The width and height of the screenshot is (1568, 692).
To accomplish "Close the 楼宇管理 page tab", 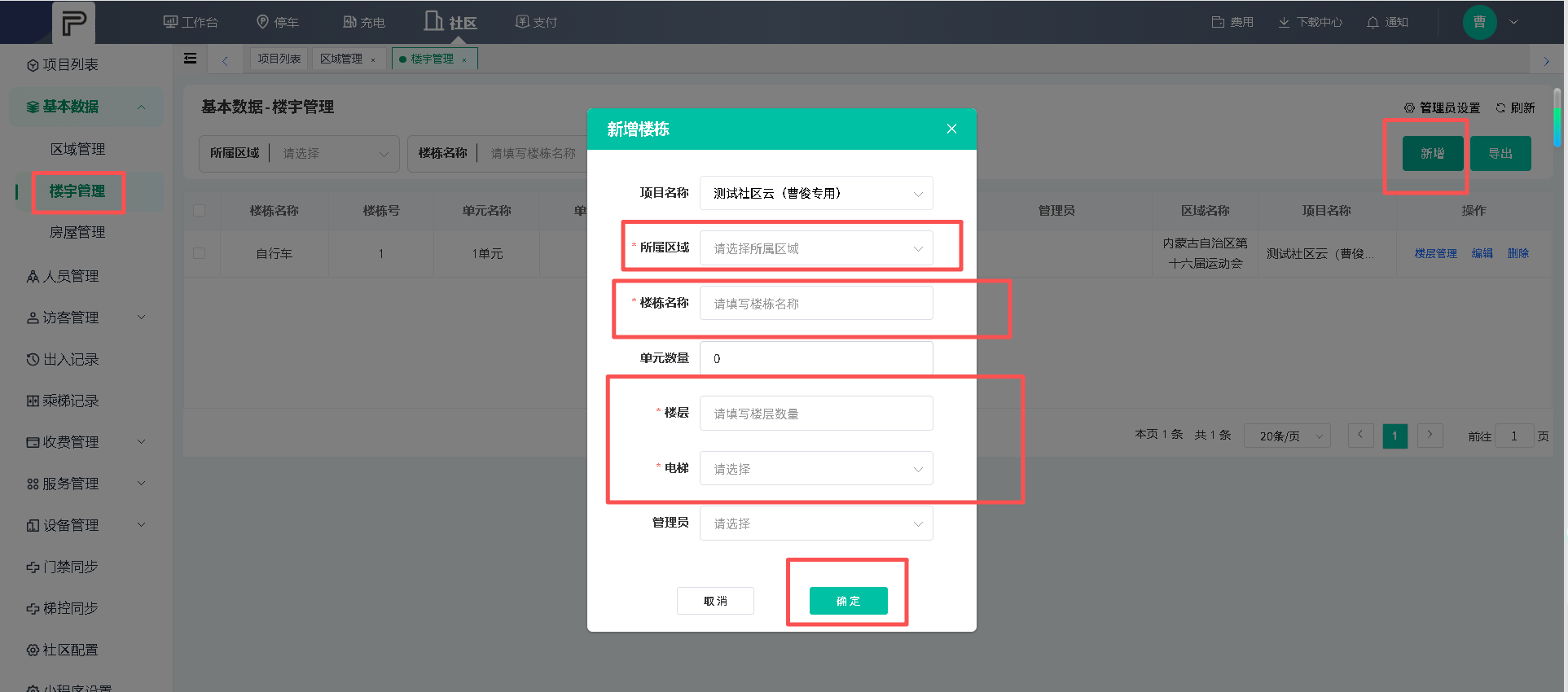I will (x=464, y=59).
